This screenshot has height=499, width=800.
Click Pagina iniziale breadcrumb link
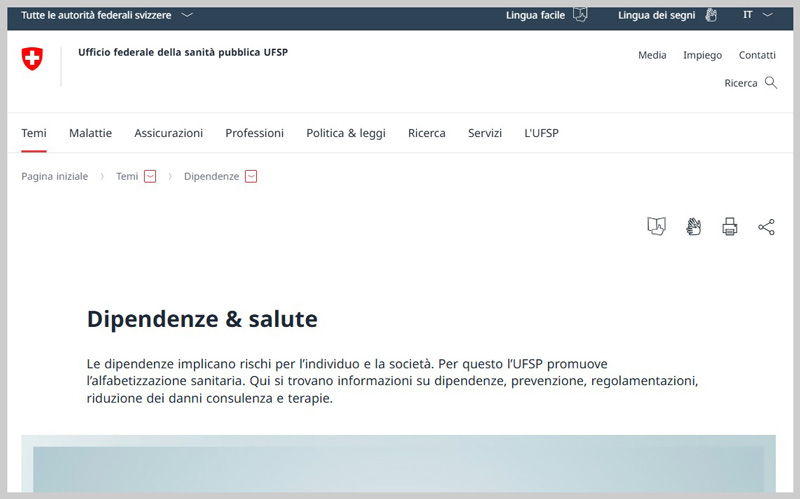(55, 176)
